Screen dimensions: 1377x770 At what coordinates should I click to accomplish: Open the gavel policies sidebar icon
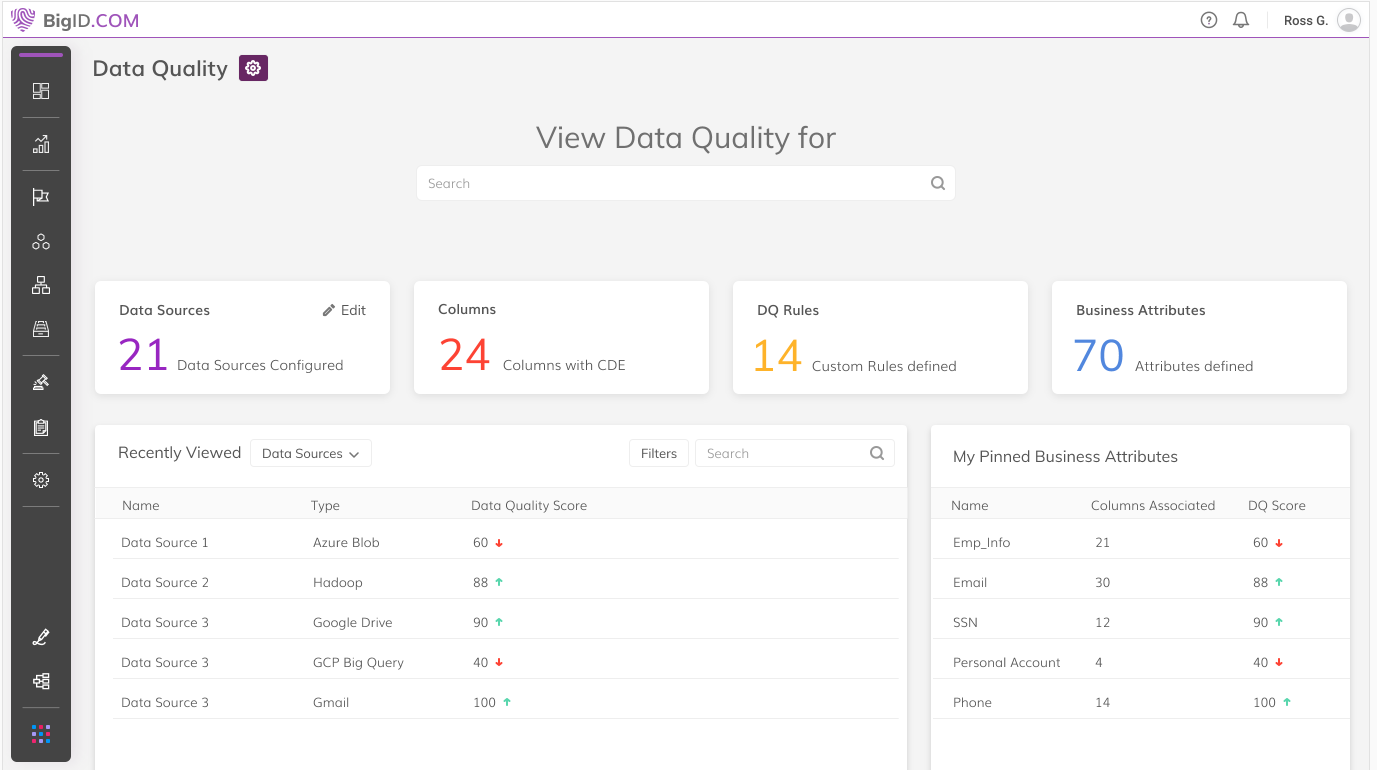click(x=41, y=382)
